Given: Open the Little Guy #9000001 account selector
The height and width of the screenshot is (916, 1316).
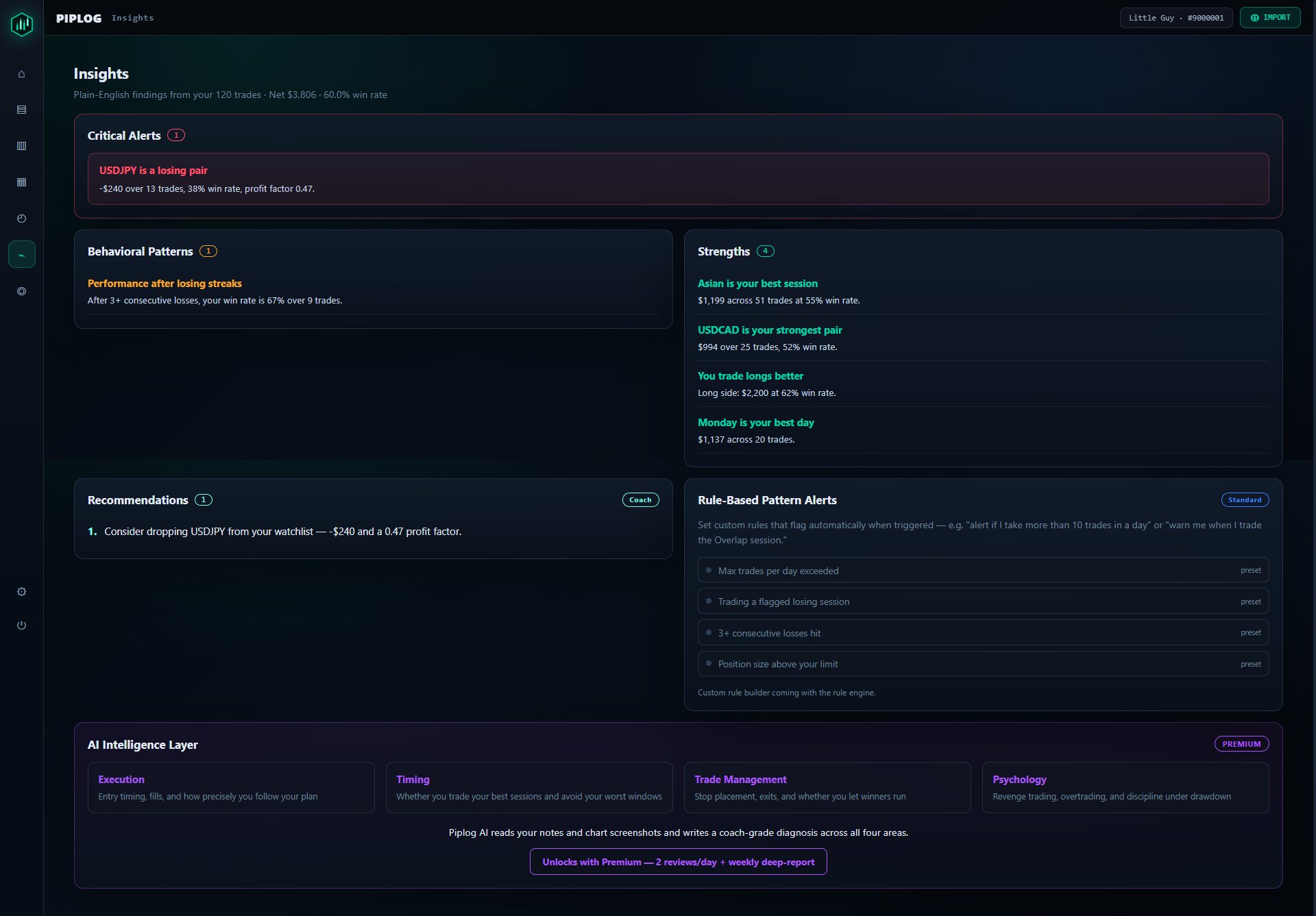Looking at the screenshot, I should tap(1176, 18).
